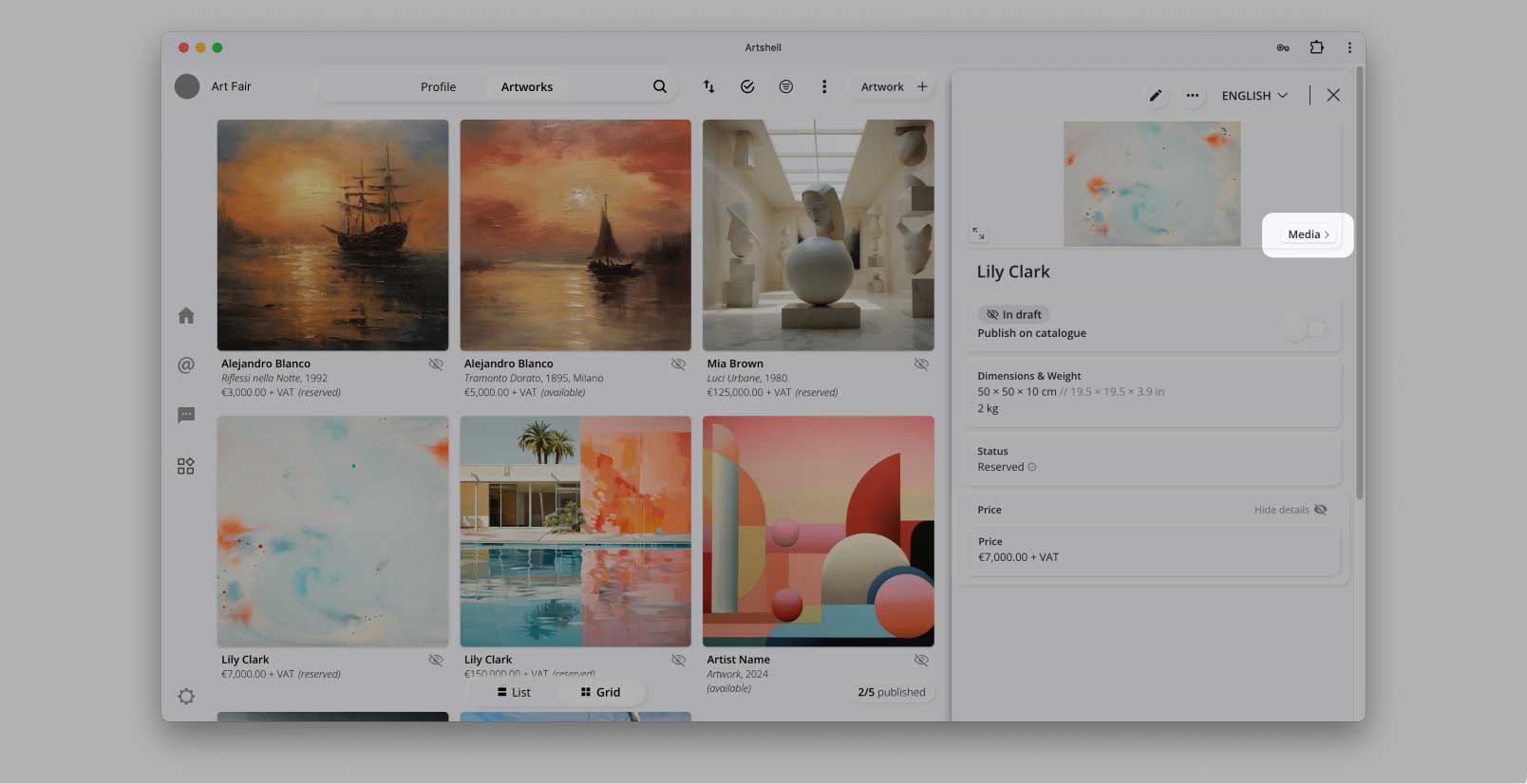Click the info icon next to Reserved
The image size is (1527, 784).
pos(1032,467)
